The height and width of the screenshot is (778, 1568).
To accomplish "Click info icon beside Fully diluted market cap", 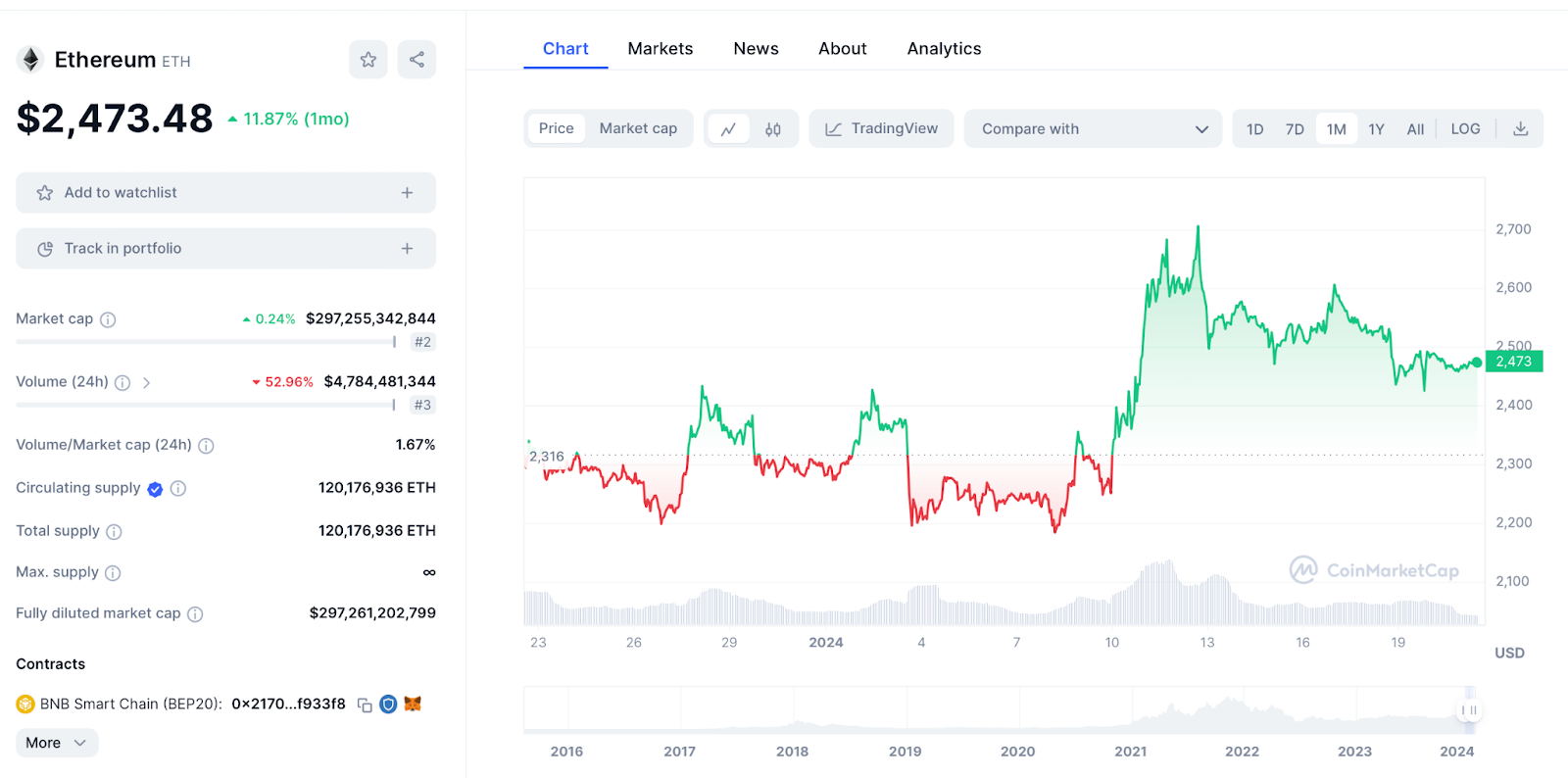I will (195, 614).
